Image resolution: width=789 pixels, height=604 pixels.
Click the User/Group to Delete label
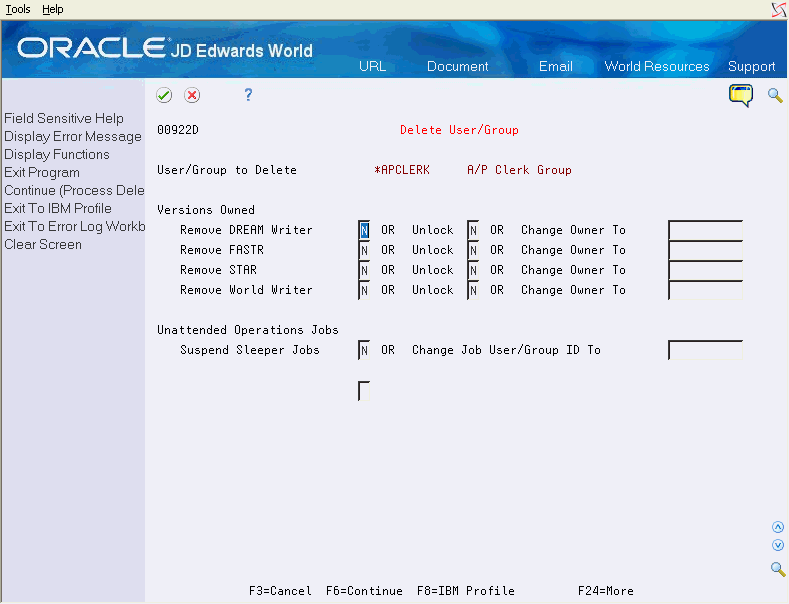(227, 170)
